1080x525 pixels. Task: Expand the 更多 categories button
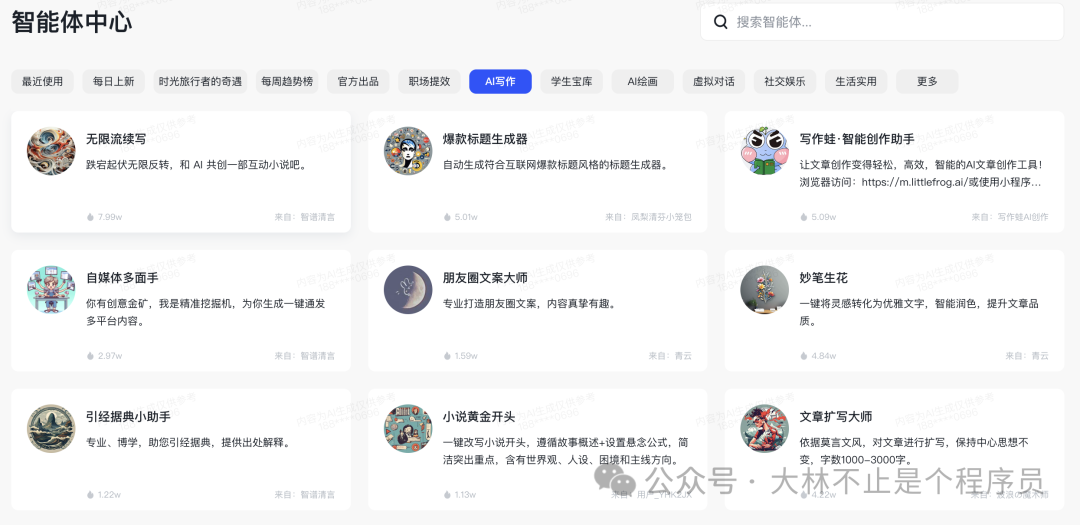click(927, 81)
